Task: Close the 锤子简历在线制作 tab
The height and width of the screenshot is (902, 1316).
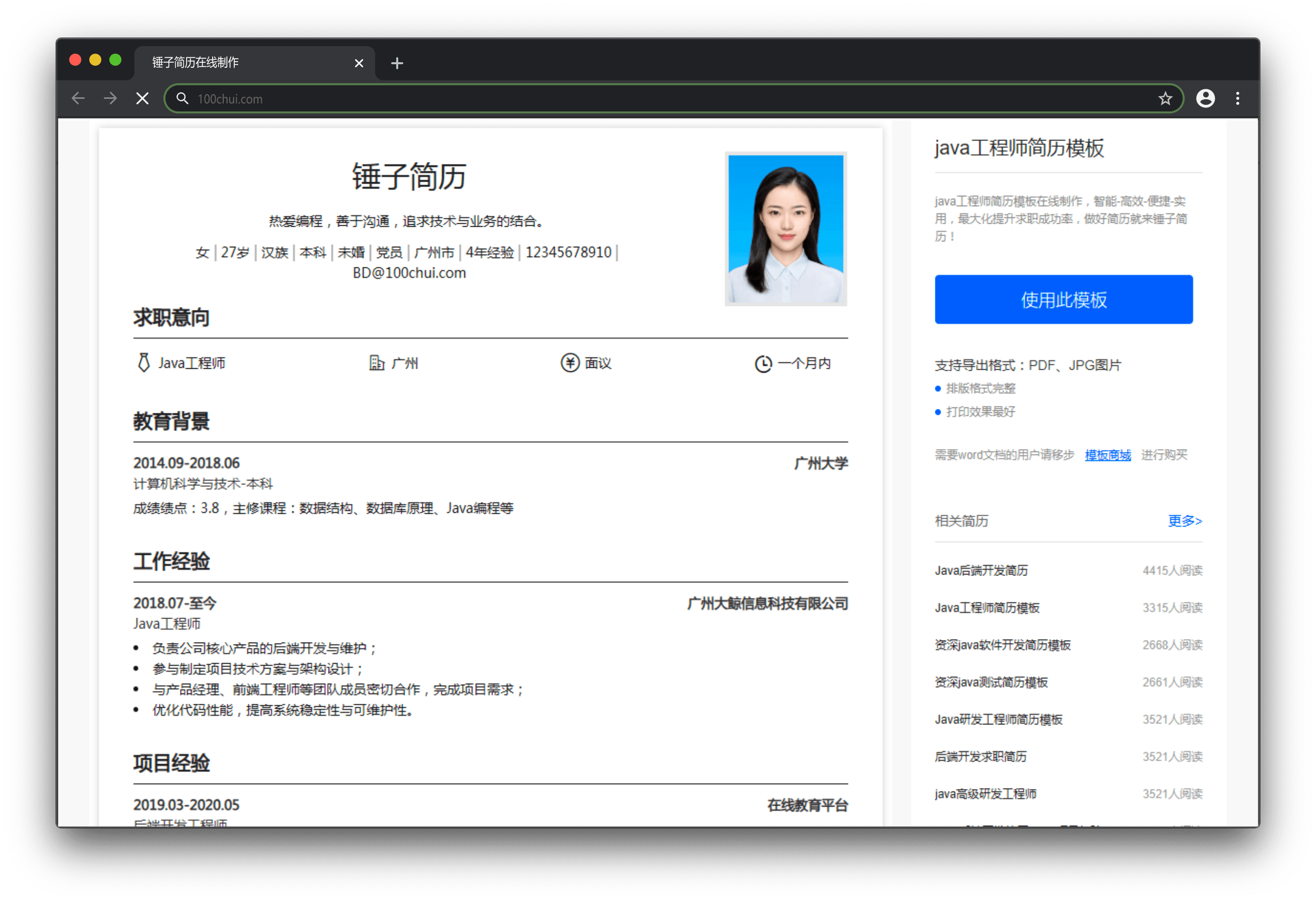Action: 359,63
